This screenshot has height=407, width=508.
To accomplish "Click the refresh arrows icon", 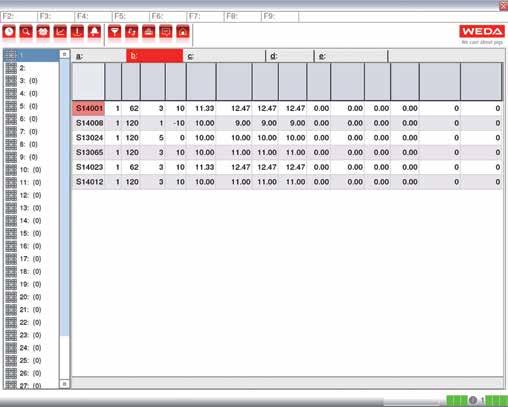I will coord(132,32).
